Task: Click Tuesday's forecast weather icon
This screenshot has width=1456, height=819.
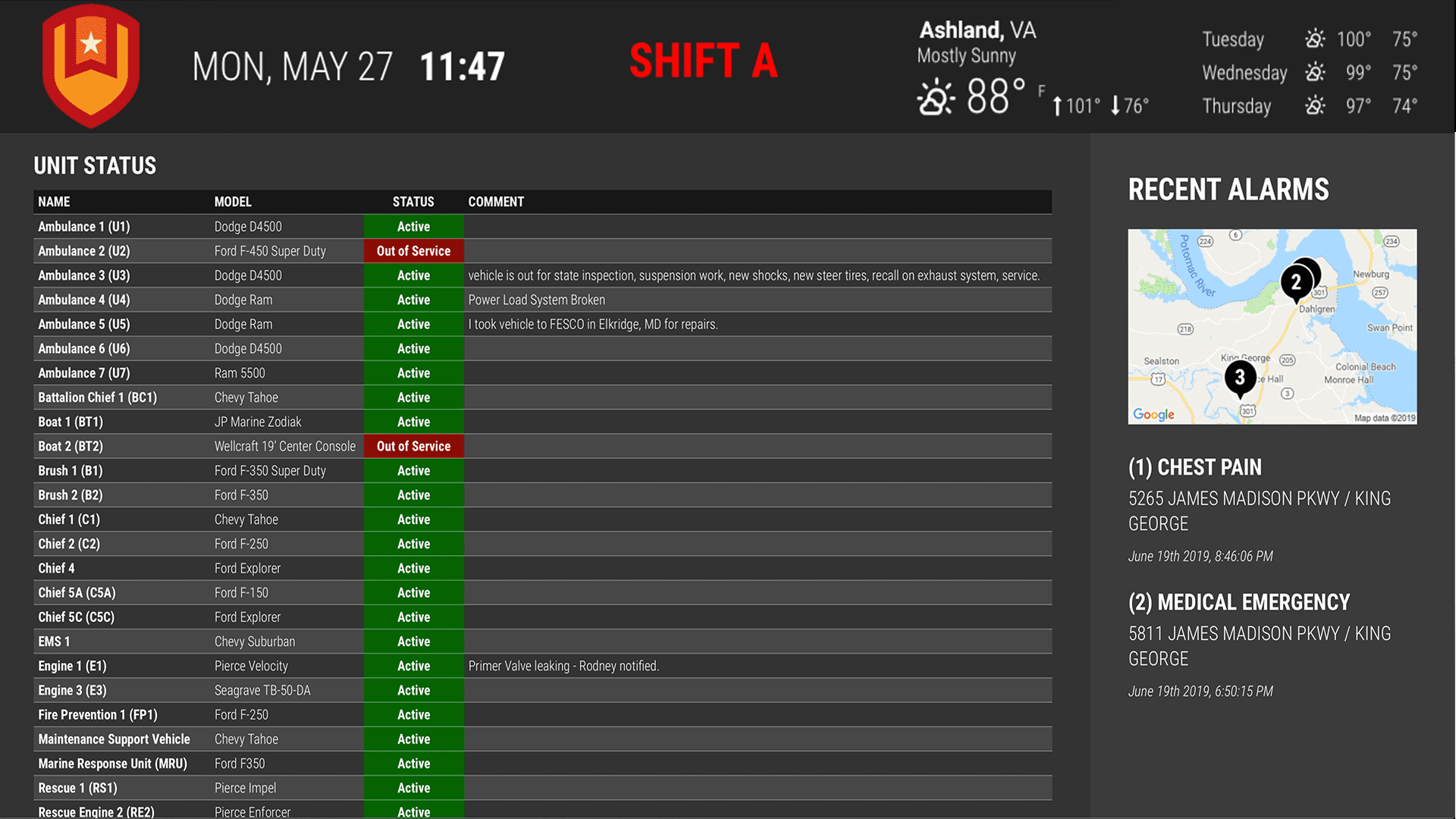Action: point(1314,39)
